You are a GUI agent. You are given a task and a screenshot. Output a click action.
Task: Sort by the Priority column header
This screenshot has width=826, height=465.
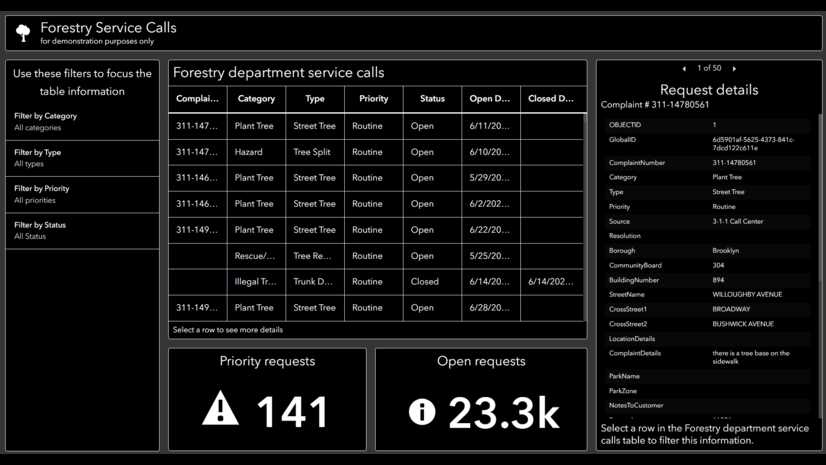pos(373,98)
